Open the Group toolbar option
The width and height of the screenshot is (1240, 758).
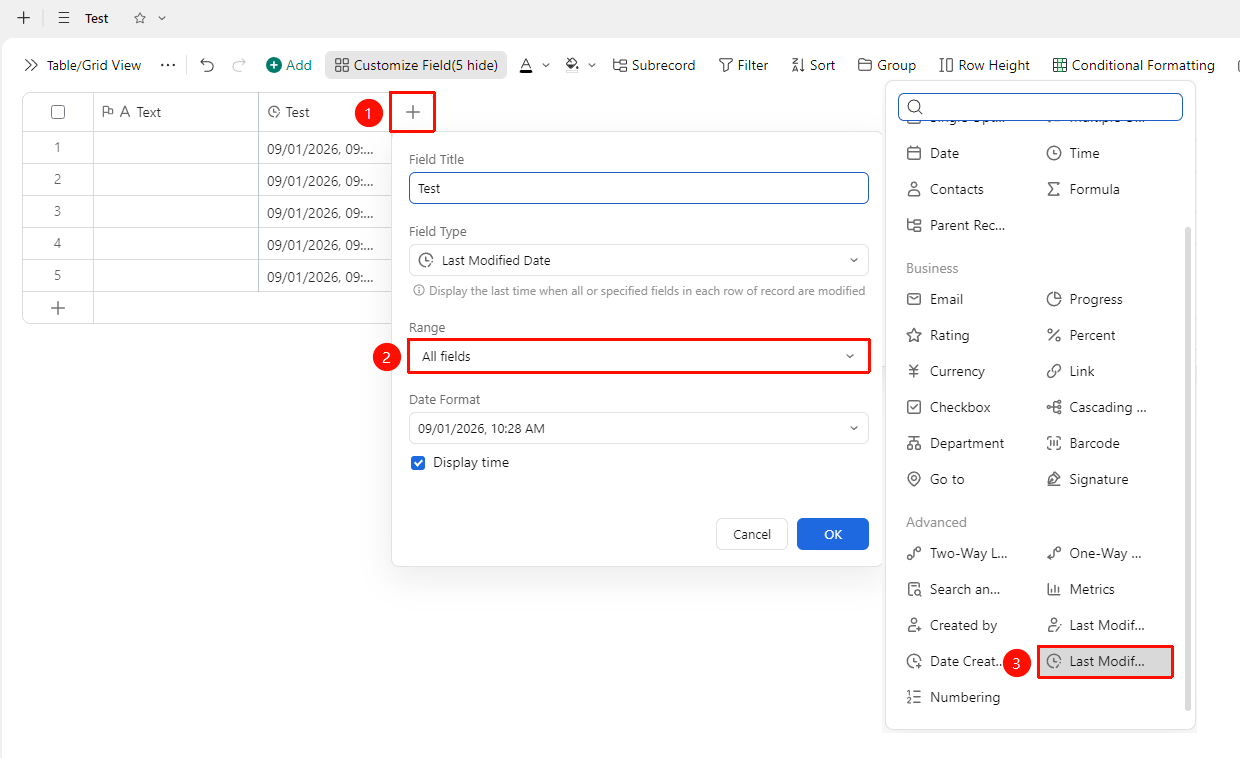point(887,65)
